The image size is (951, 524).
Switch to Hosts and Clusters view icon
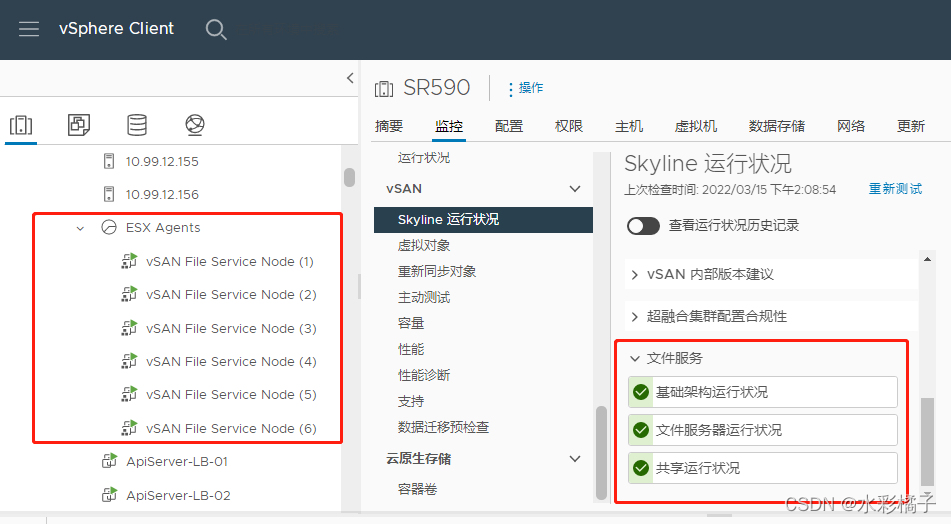click(x=21, y=125)
